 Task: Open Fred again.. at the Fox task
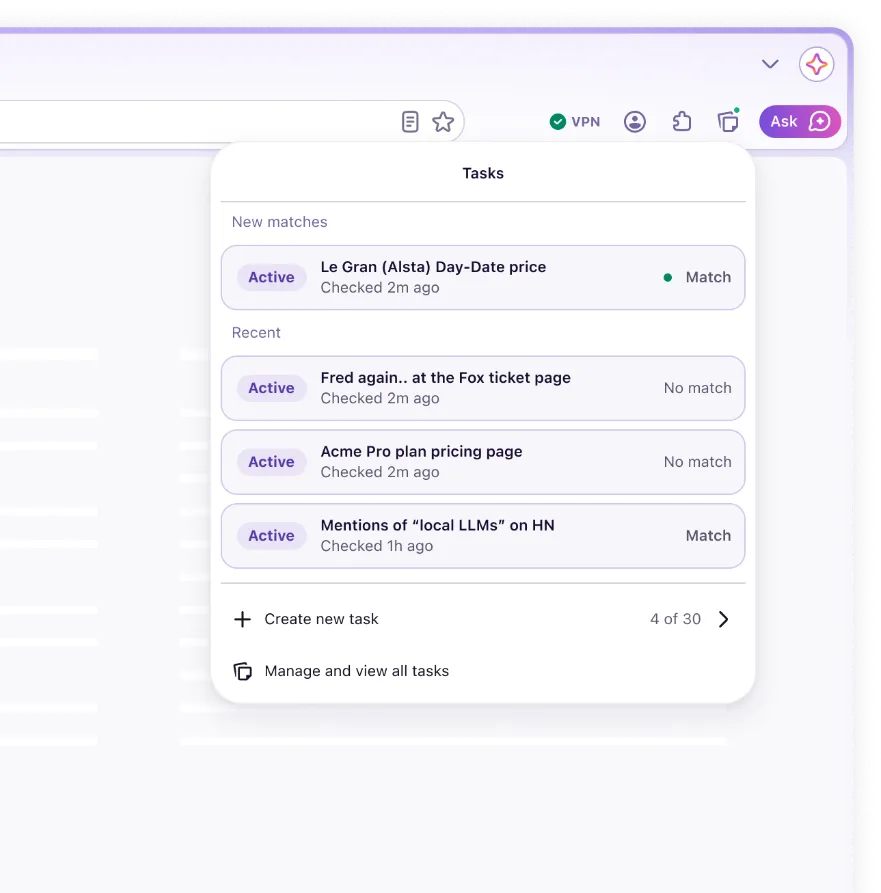click(x=482, y=388)
